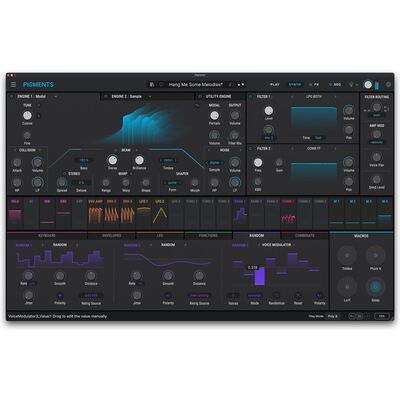Select next Filter 1 type arrow
The width and height of the screenshot is (400, 400).
tap(335, 97)
